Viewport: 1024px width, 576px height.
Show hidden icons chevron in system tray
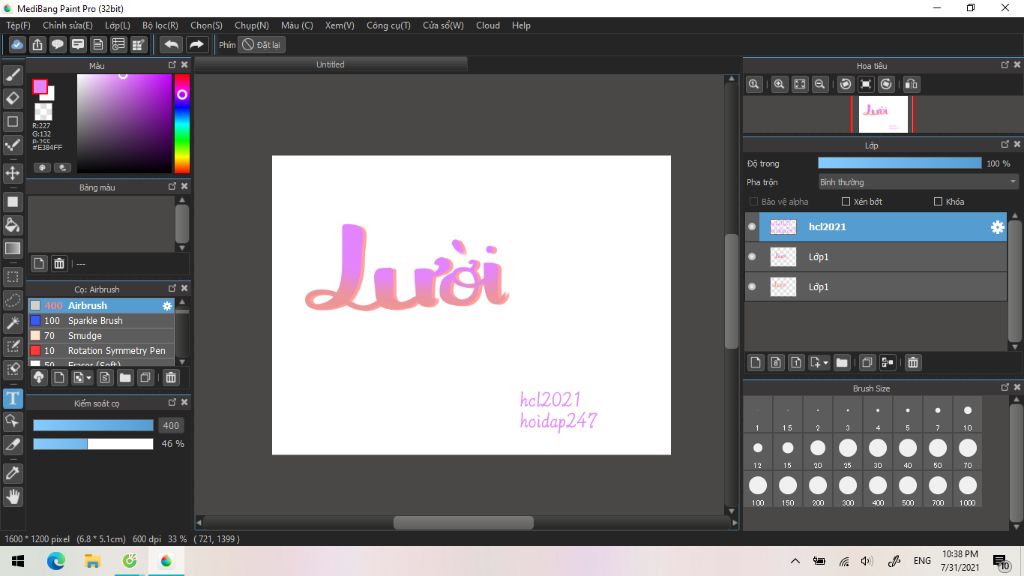795,561
